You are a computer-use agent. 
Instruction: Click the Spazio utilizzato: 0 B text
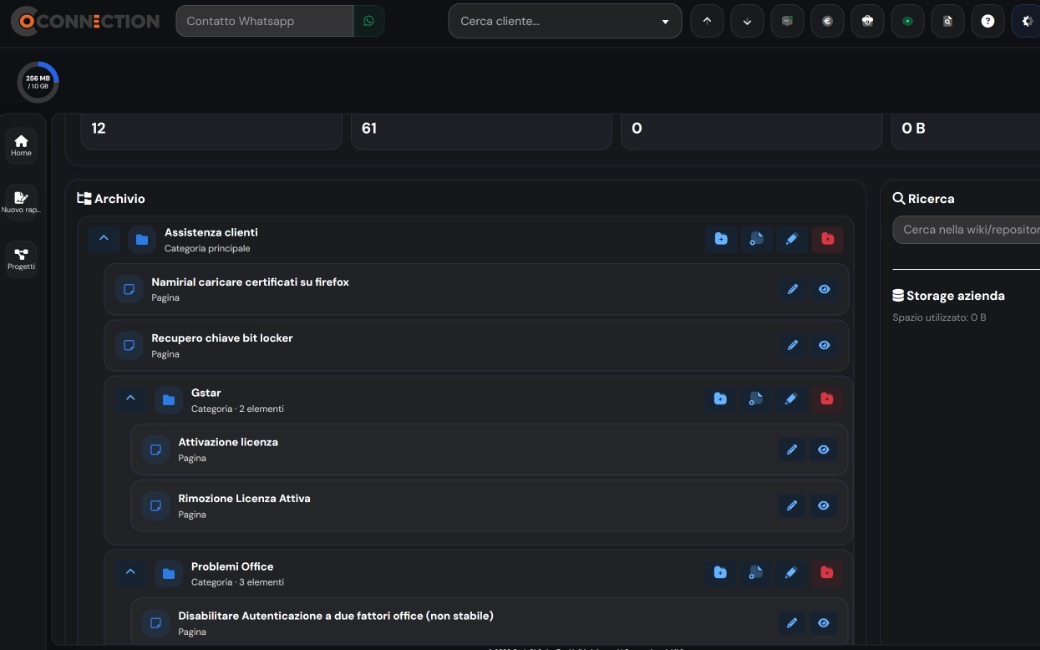939,318
